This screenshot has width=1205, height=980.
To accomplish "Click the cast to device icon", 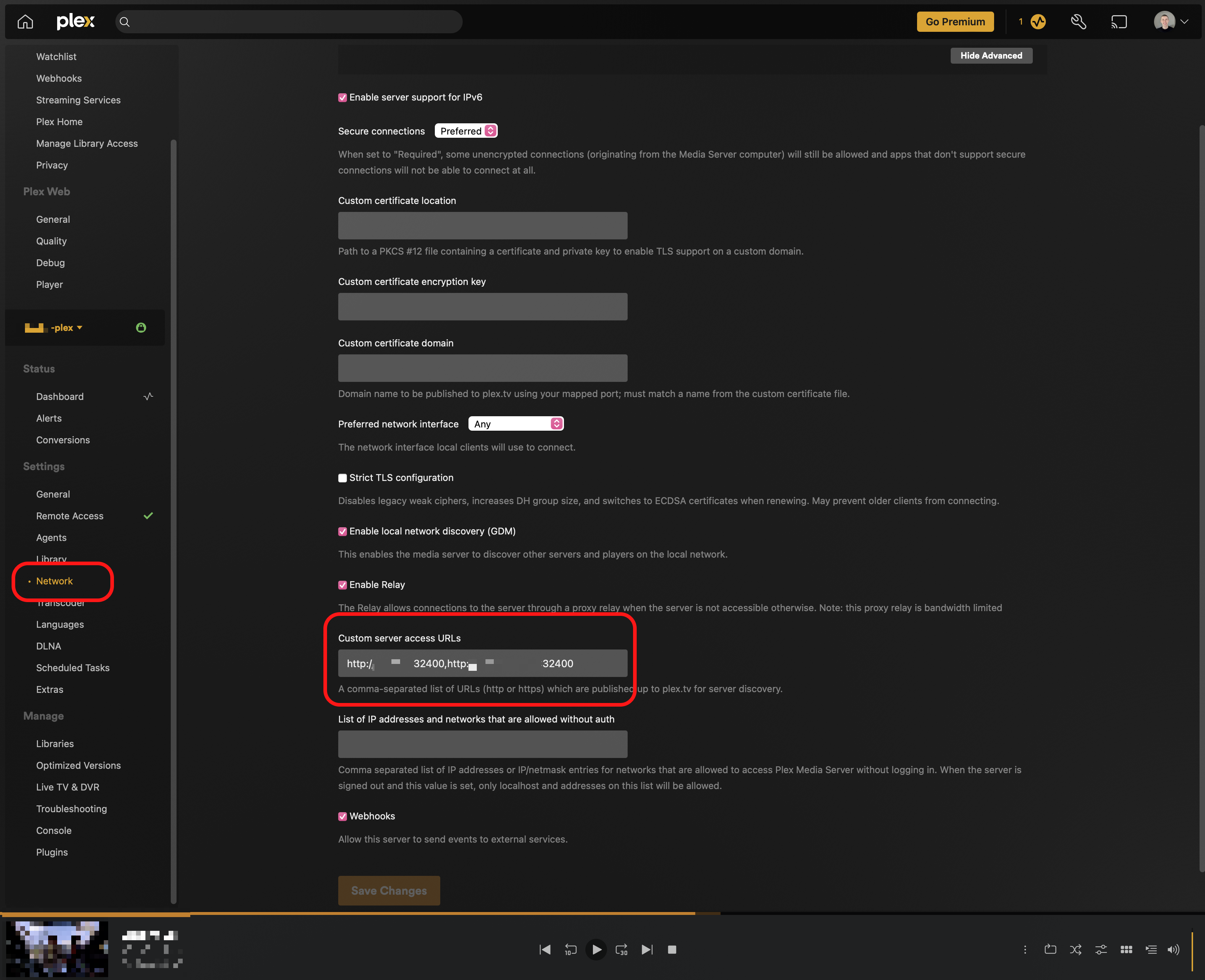I will [1119, 22].
